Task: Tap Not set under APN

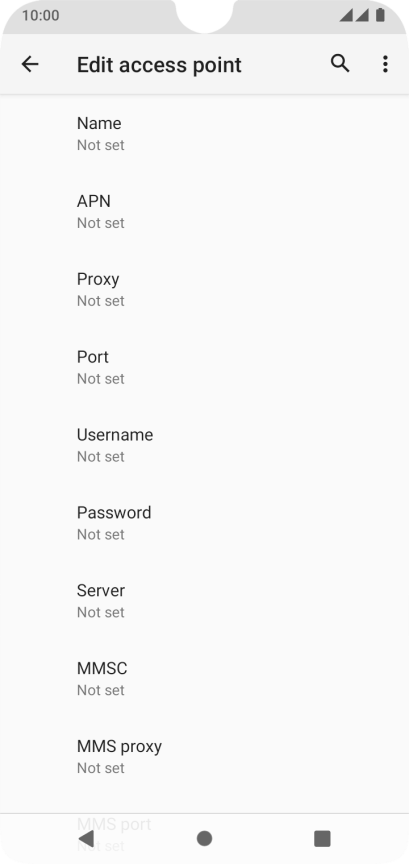Action: tap(100, 223)
